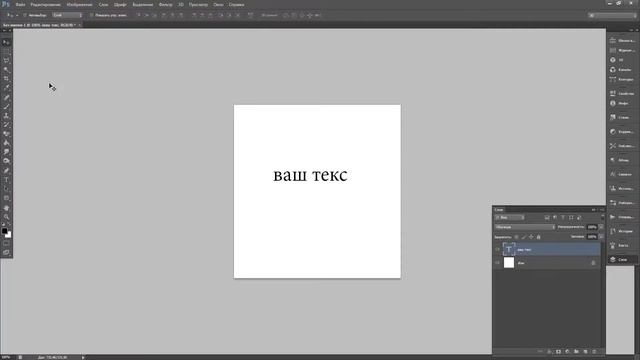Open the Окно menu
Screen dimensions: 640x360
pos(218,4)
